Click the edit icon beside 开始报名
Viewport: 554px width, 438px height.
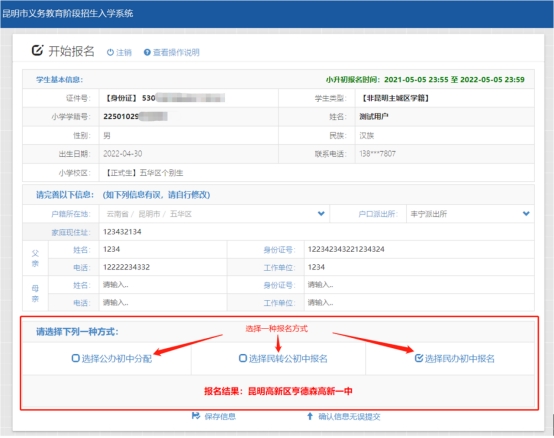[x=37, y=51]
